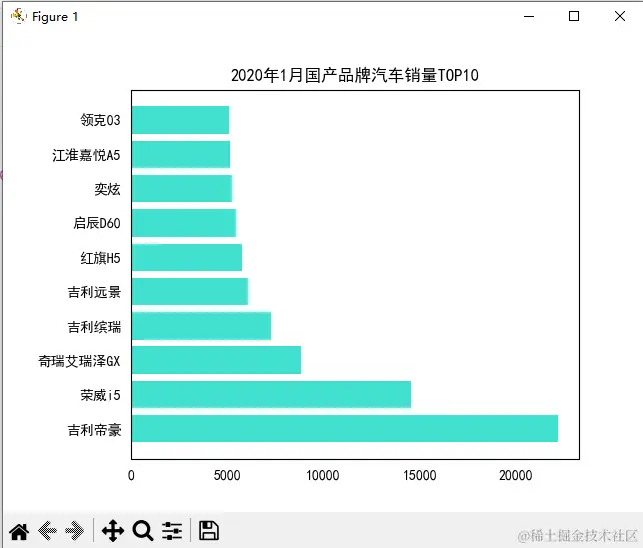The width and height of the screenshot is (643, 548).
Task: Click the Figure 1 window title text
Action: coord(55,17)
